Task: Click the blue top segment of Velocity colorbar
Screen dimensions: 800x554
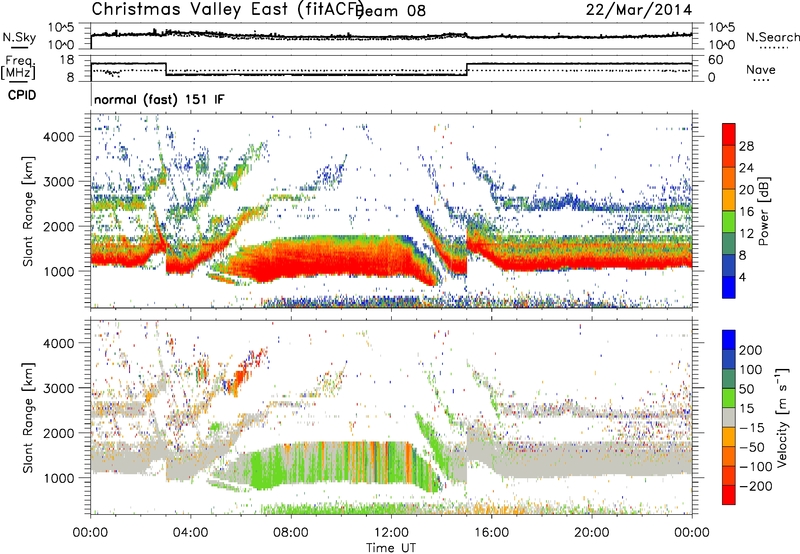Action: pos(729,340)
